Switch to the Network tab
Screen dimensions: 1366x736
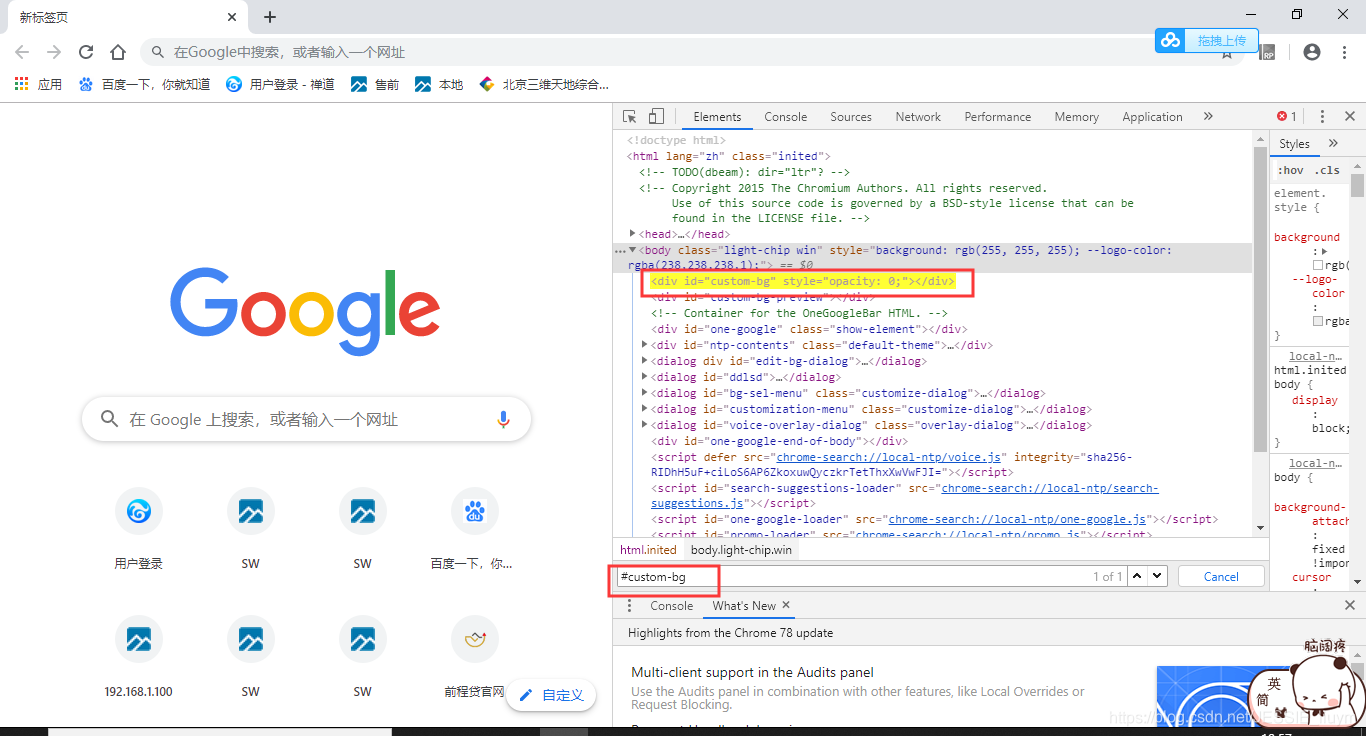coord(918,117)
